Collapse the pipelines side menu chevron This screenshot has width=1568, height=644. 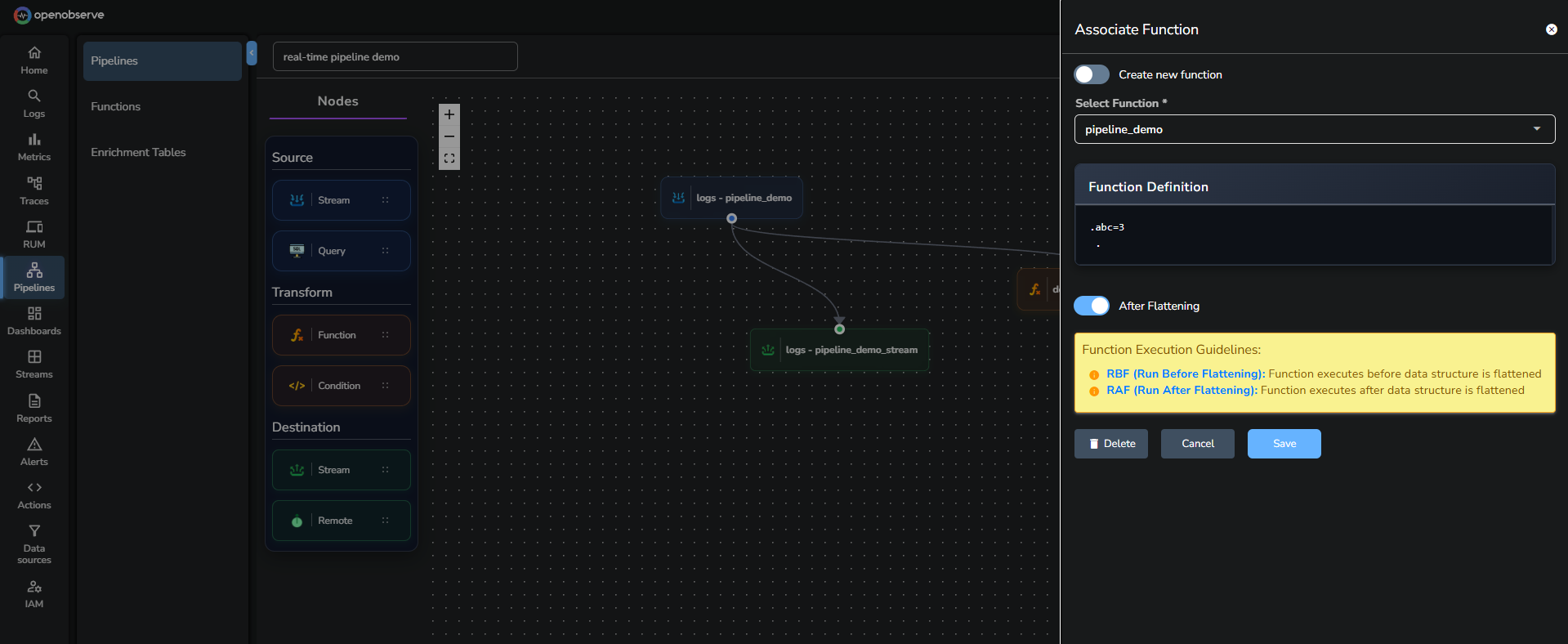[252, 53]
